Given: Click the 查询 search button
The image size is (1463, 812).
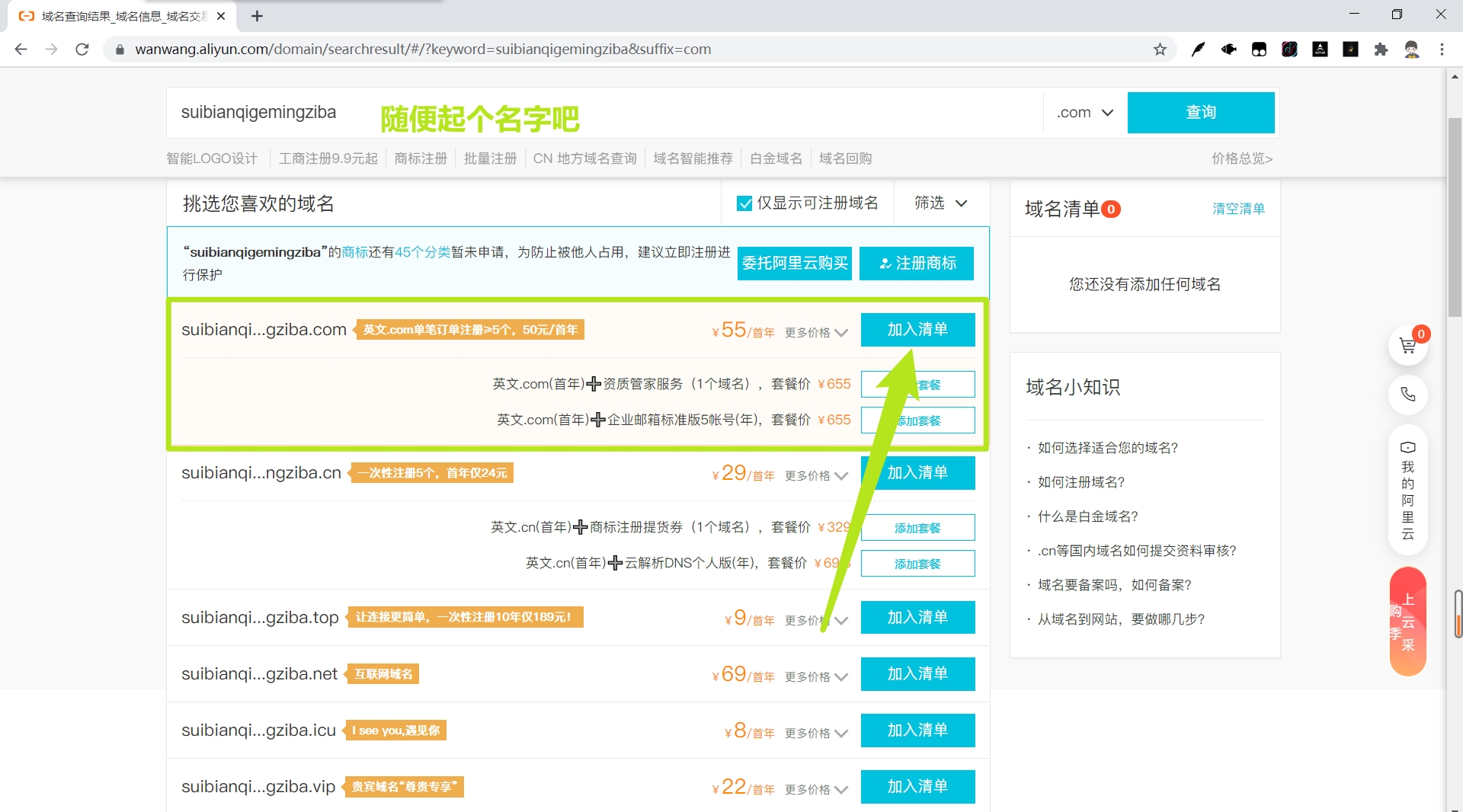Looking at the screenshot, I should click(x=1201, y=112).
